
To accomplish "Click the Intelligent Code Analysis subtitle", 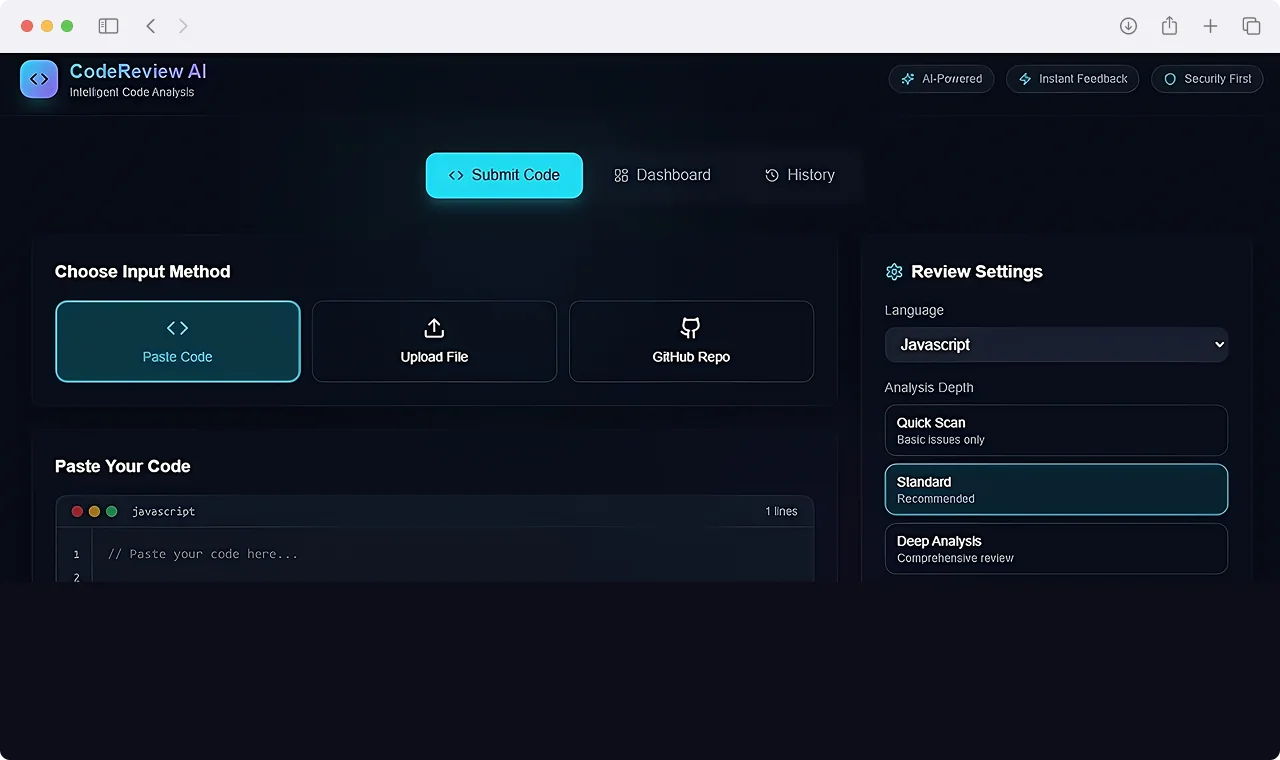I will [132, 92].
